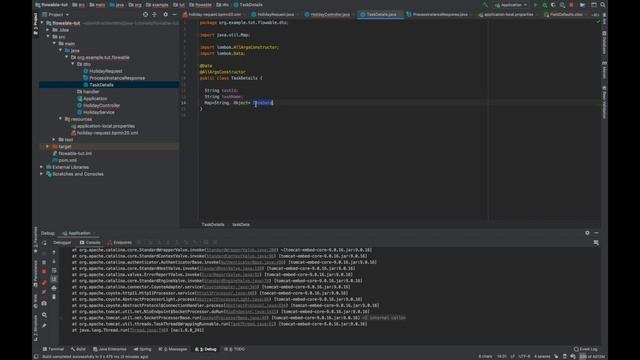This screenshot has height=360, width=640.
Task: Collapse the flowable-tut root folder
Action: [42, 23]
